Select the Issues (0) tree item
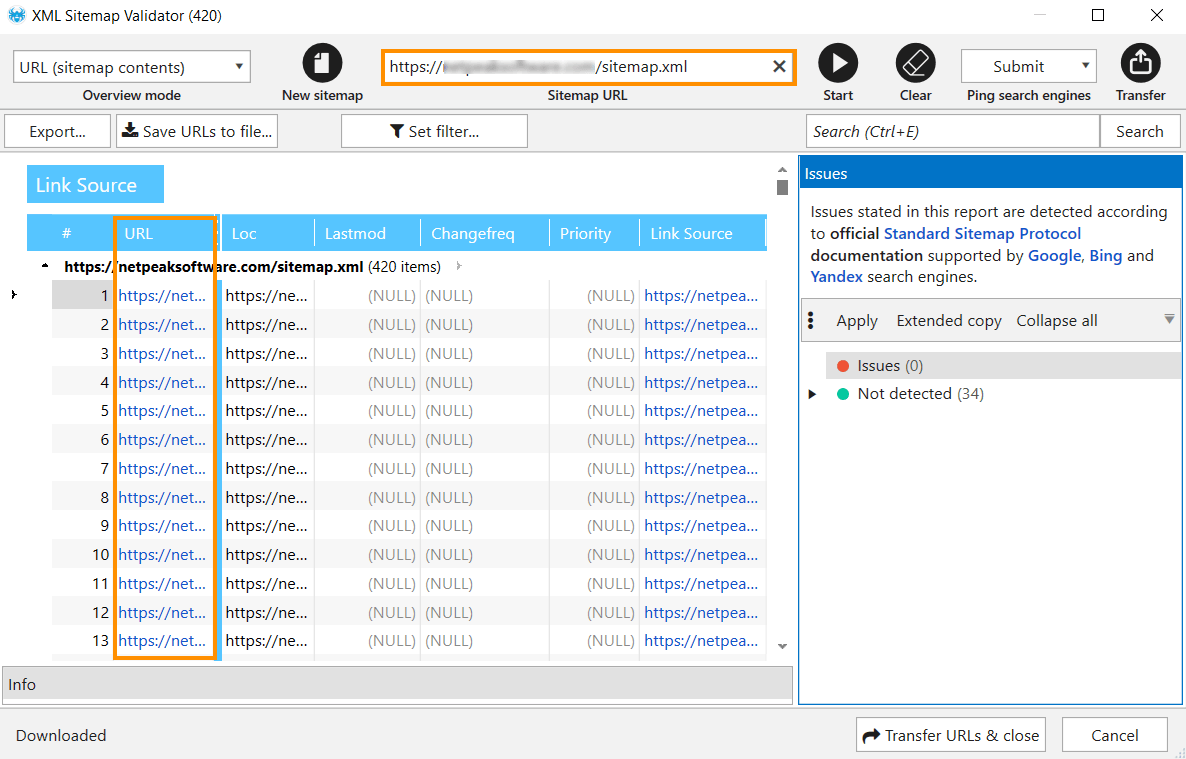The width and height of the screenshot is (1186, 759). [x=1003, y=366]
